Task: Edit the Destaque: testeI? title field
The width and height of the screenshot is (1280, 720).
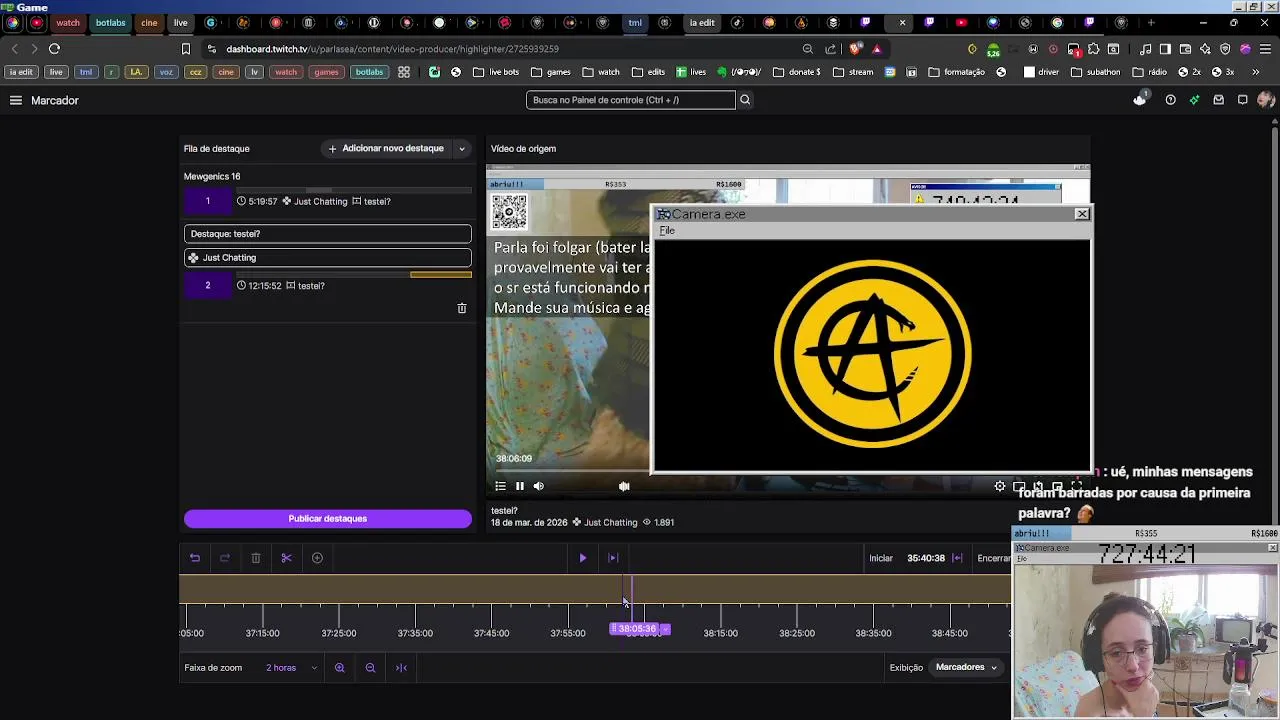Action: point(328,234)
